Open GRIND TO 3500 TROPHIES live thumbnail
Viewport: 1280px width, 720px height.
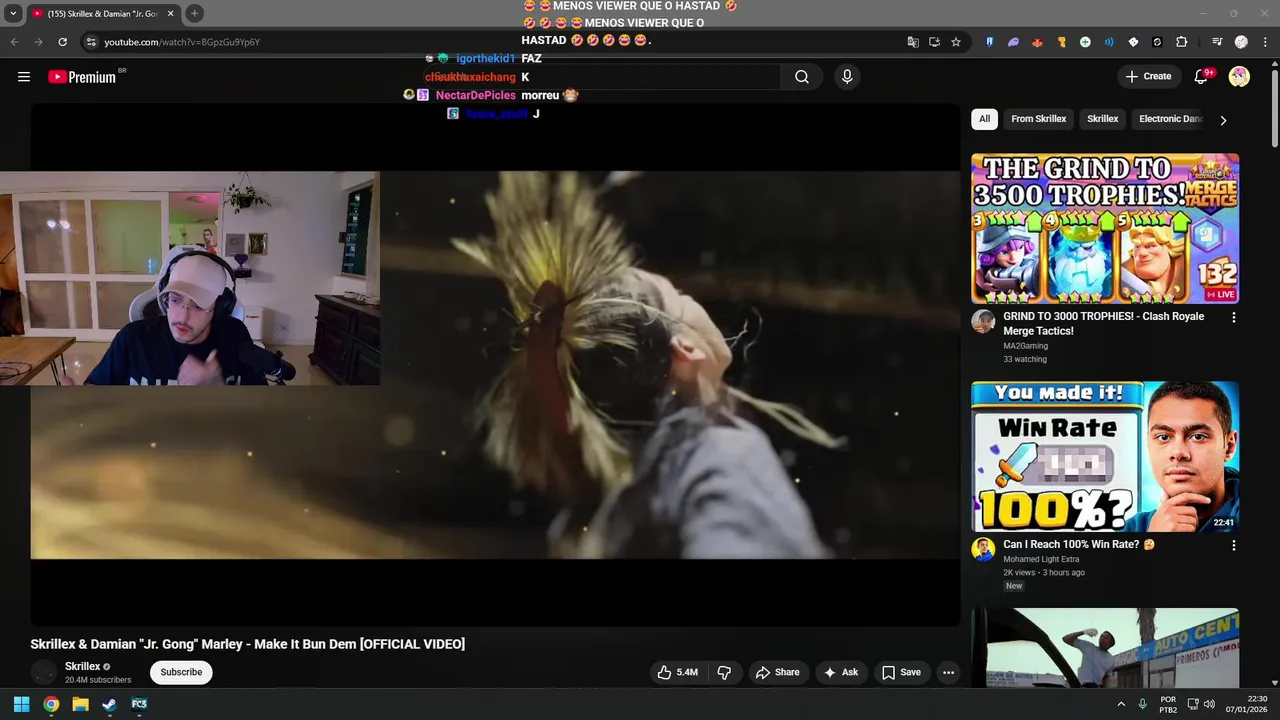coord(1105,228)
